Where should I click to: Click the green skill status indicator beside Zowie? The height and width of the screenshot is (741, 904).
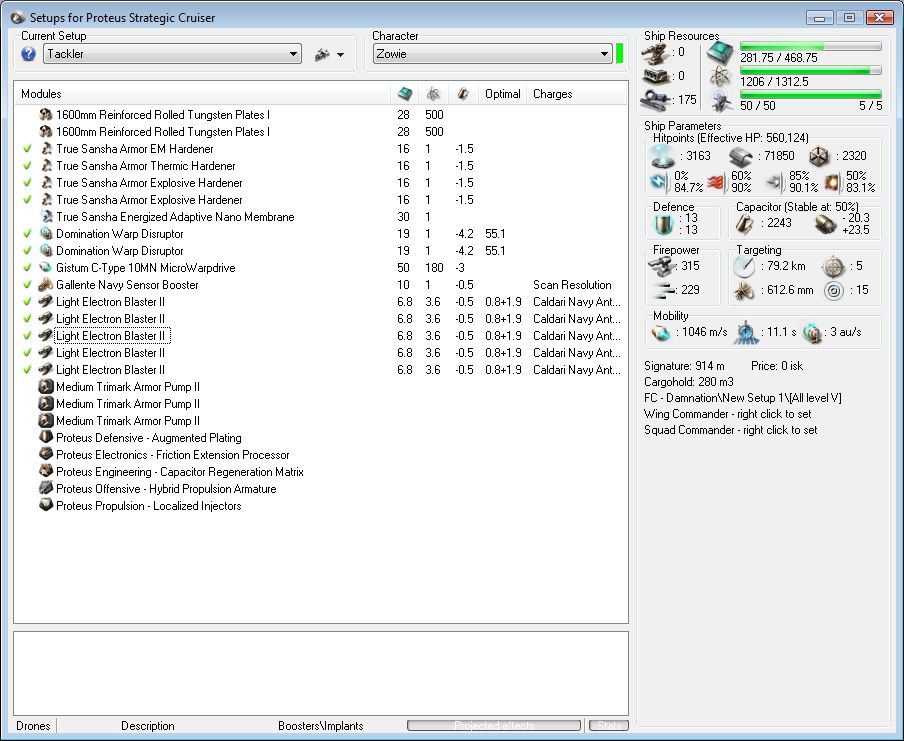click(x=620, y=54)
